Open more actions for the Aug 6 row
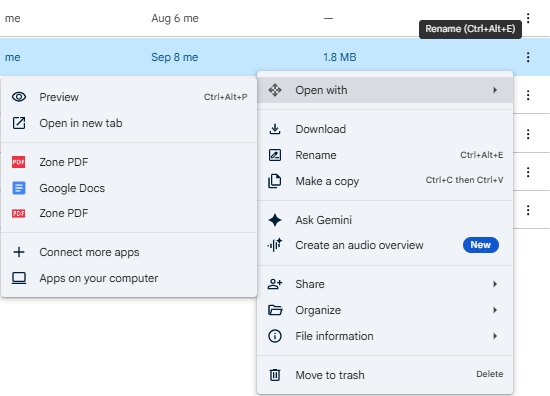 (528, 18)
